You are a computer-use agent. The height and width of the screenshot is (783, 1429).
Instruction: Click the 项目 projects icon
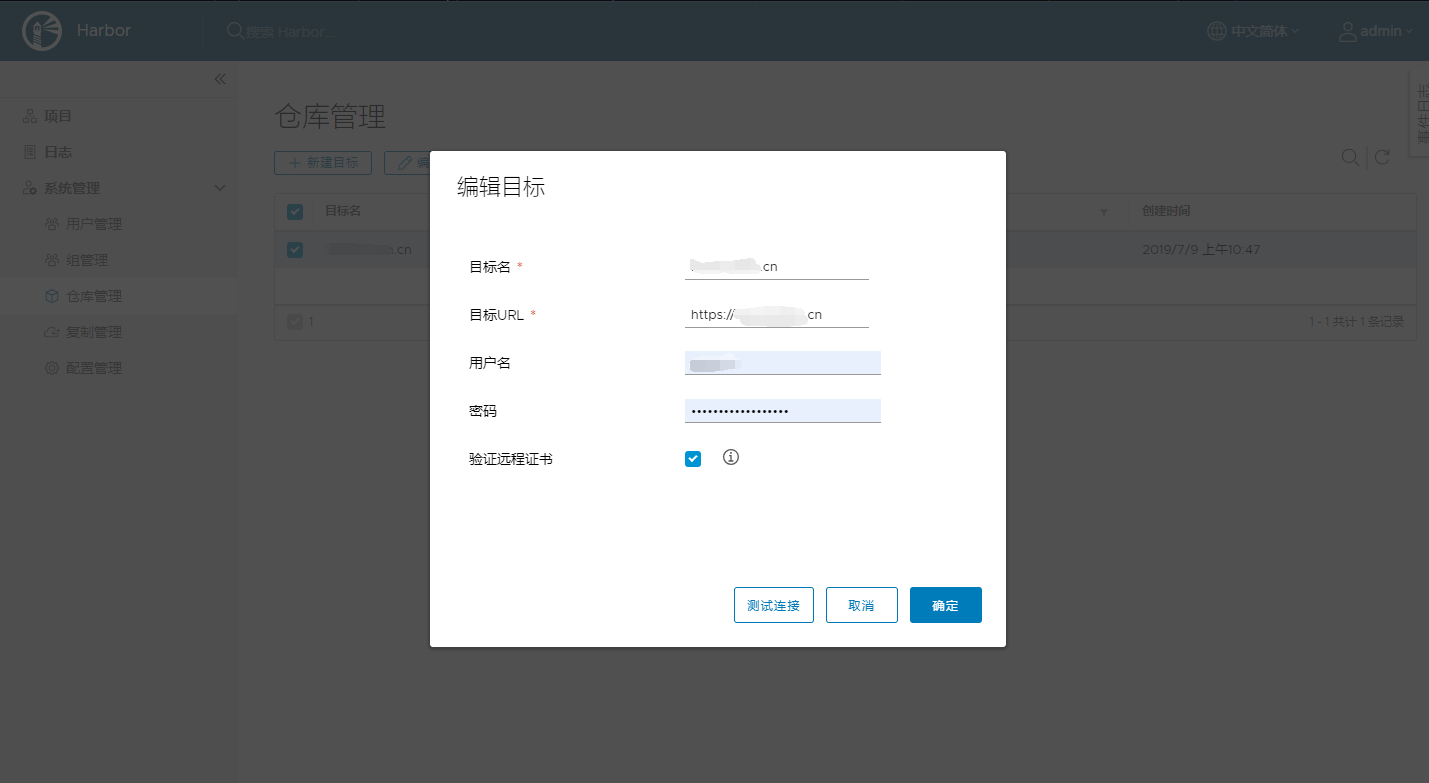click(30, 116)
